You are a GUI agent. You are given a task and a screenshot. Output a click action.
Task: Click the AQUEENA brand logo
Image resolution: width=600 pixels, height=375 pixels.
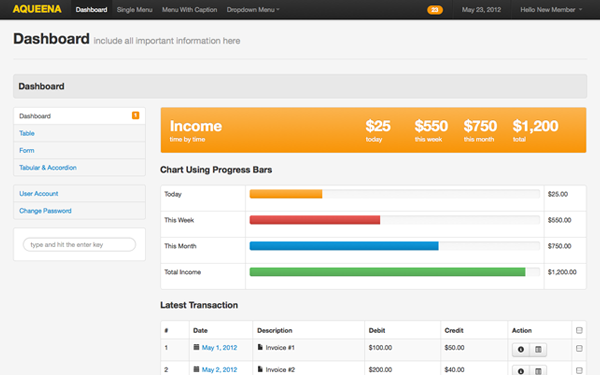[x=37, y=9]
